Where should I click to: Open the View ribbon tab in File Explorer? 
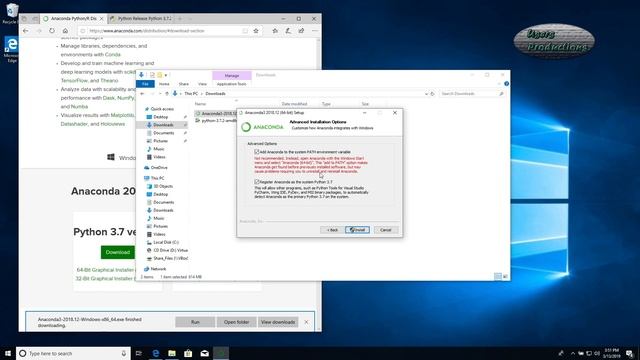(202, 84)
